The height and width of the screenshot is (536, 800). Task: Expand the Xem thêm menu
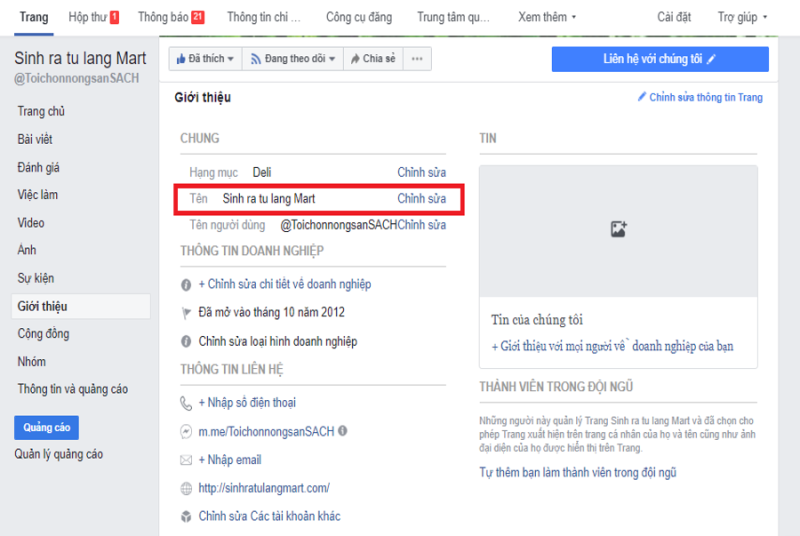(x=547, y=17)
